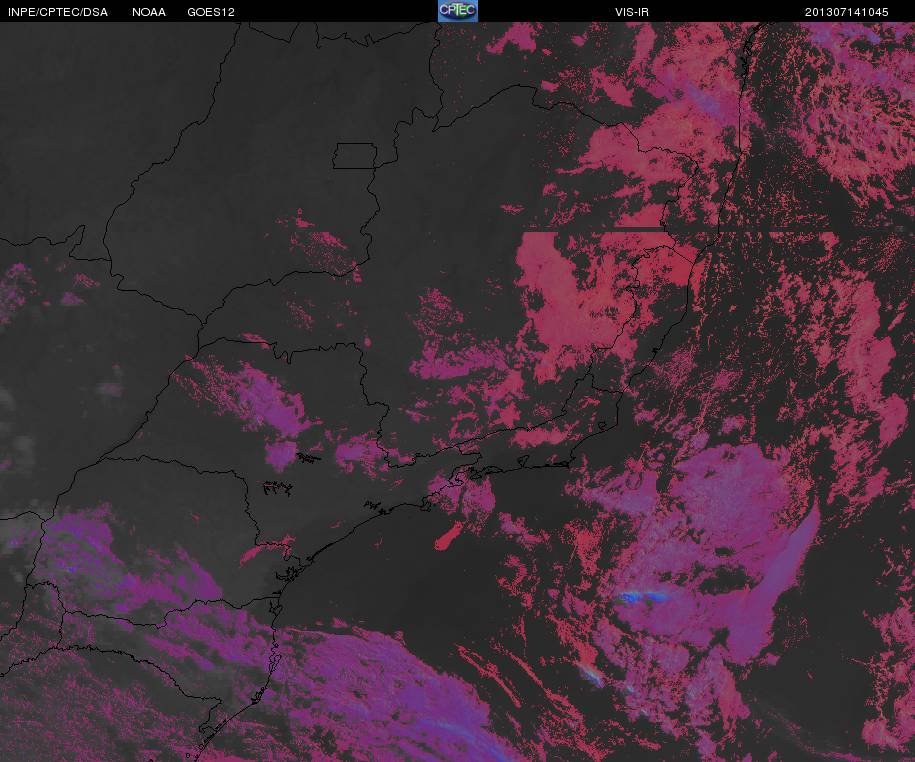Click the GOES12 satellite label
The width and height of the screenshot is (915, 762).
(211, 12)
